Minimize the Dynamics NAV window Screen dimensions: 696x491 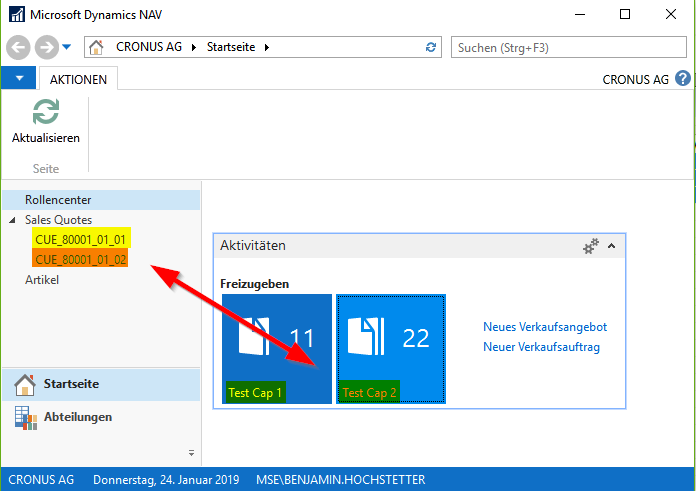[x=580, y=14]
